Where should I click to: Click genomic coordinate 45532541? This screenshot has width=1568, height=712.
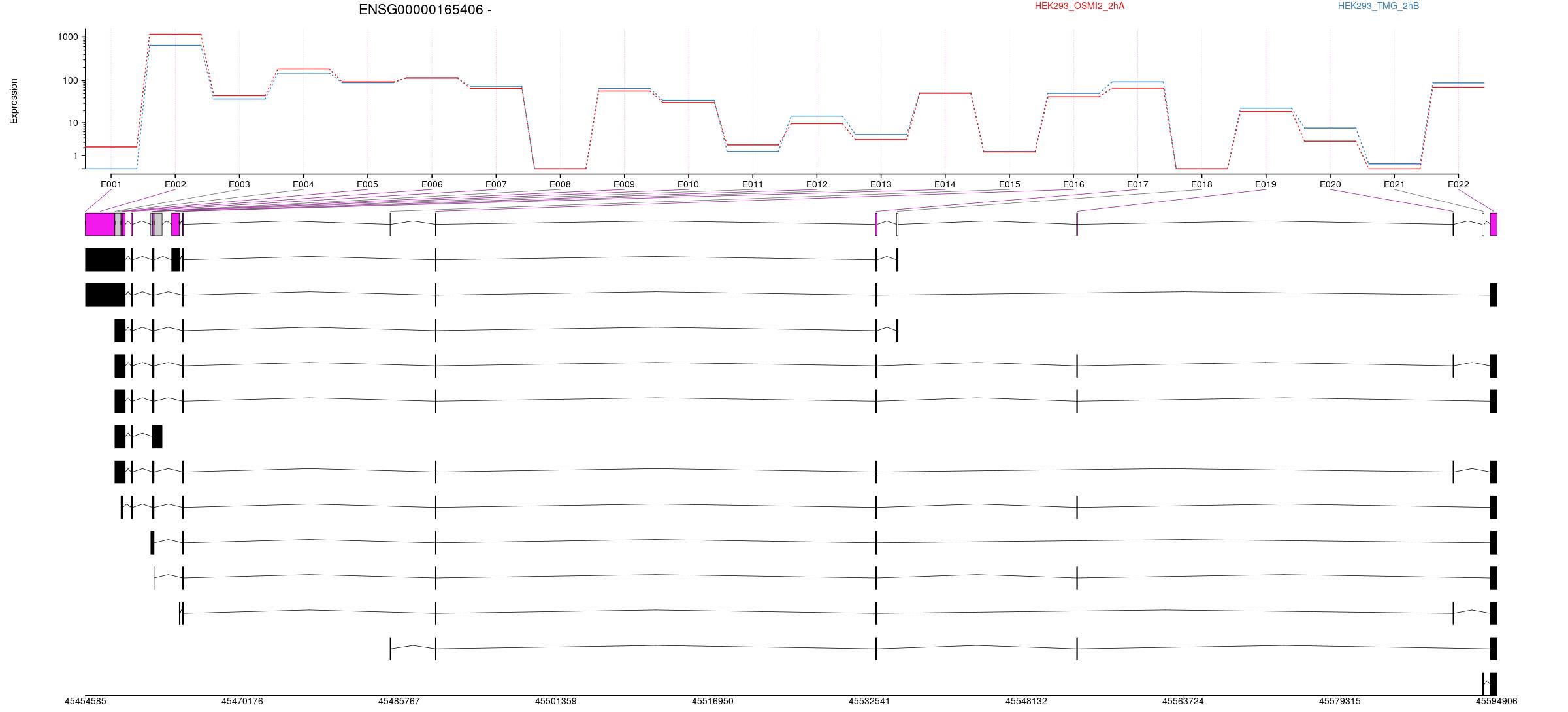pyautogui.click(x=869, y=702)
